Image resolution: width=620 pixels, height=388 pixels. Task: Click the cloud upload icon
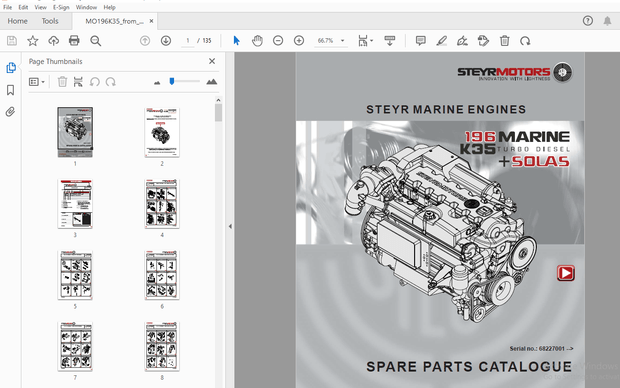pos(53,41)
